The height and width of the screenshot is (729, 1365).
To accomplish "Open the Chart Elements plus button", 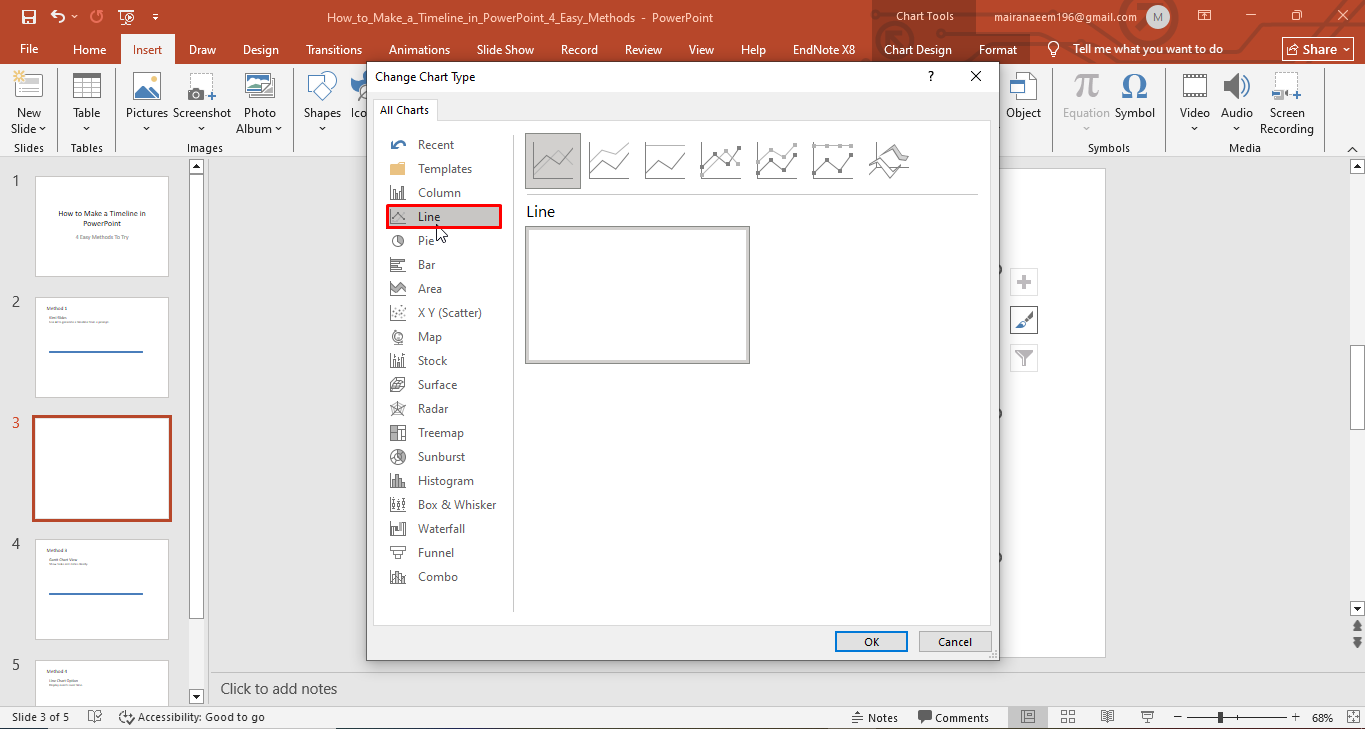I will [1023, 282].
